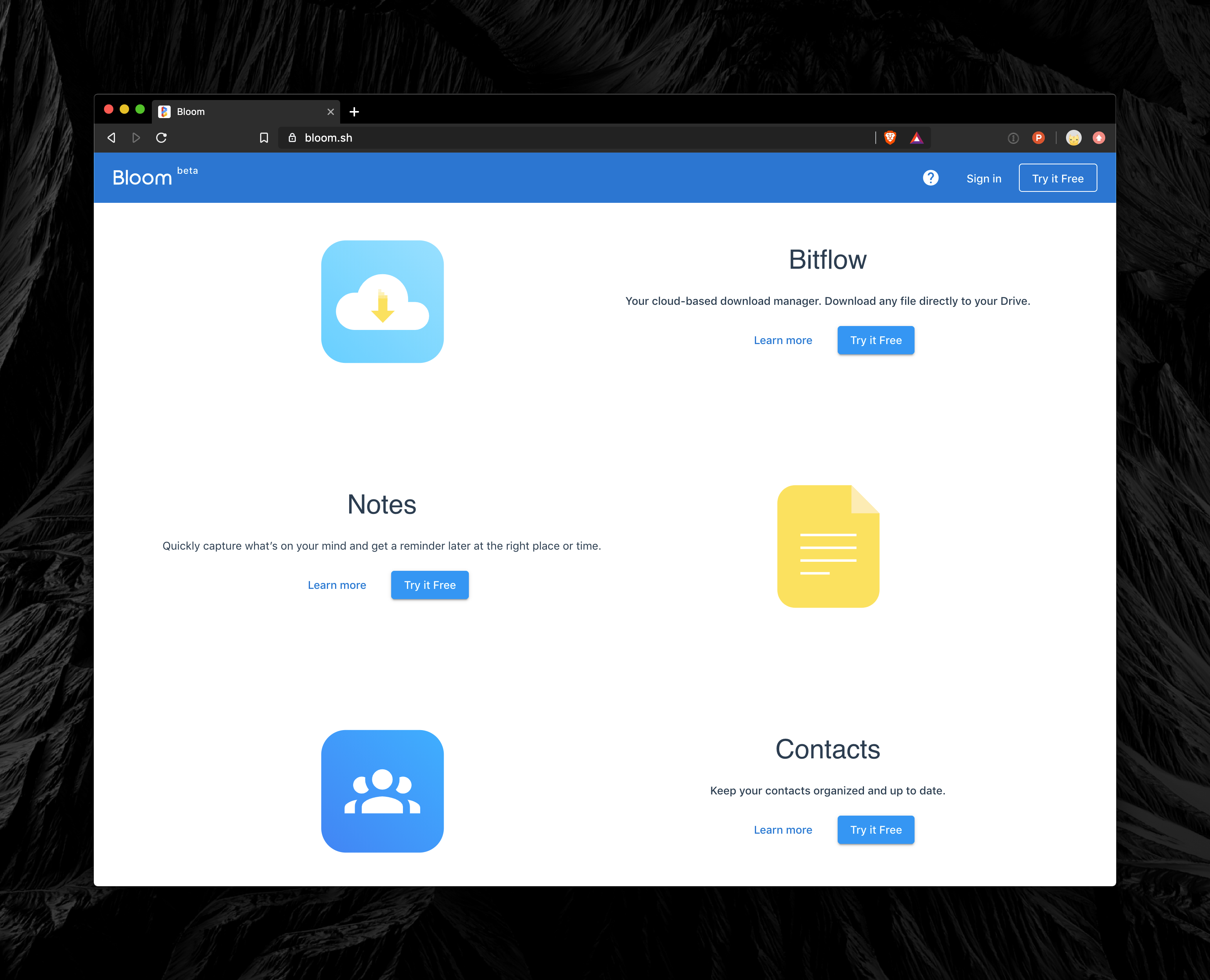Image resolution: width=1210 pixels, height=980 pixels.
Task: Open the user profile avatar icon
Action: pyautogui.click(x=1073, y=138)
